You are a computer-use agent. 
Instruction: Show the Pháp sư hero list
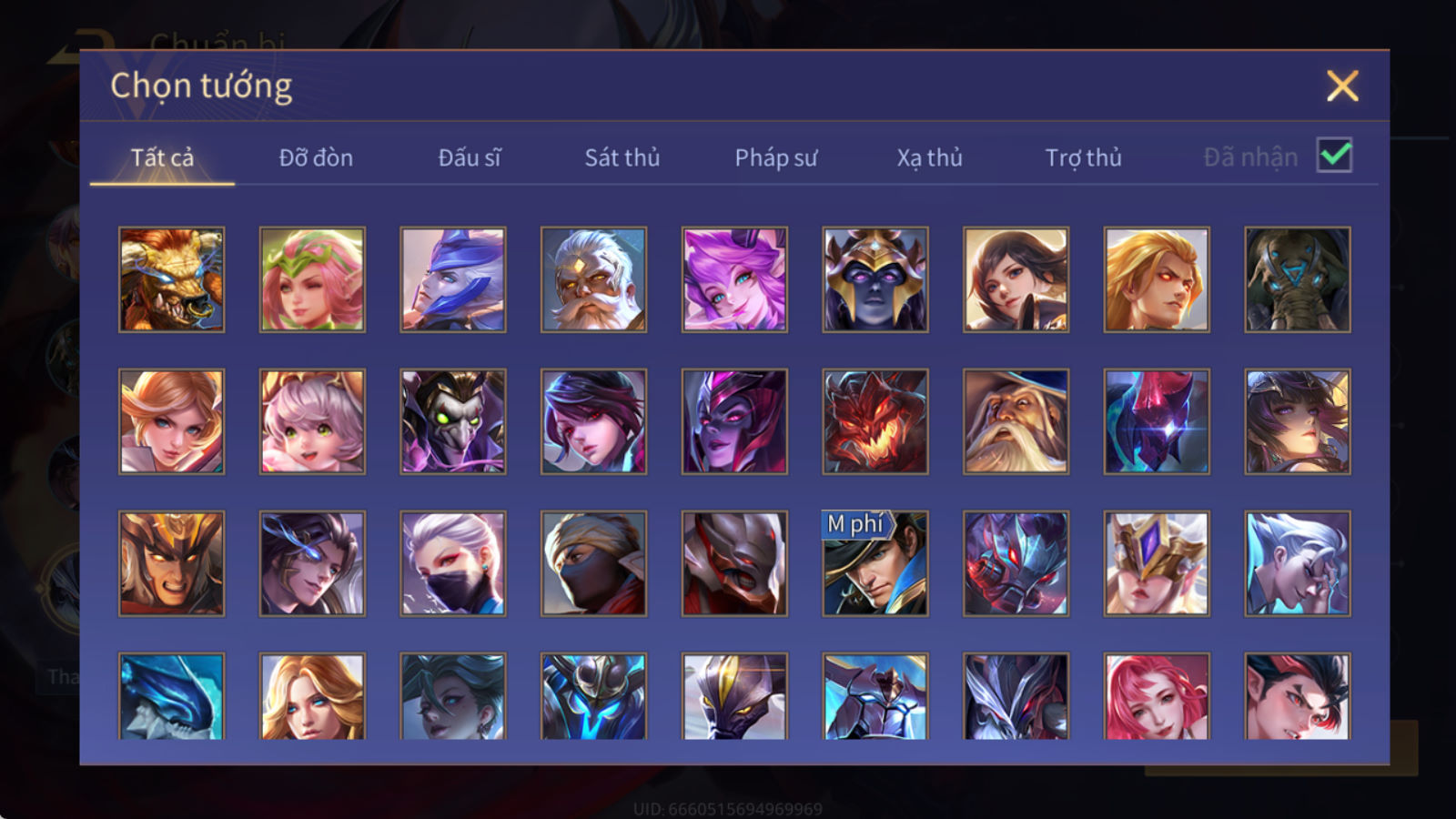pyautogui.click(x=776, y=157)
